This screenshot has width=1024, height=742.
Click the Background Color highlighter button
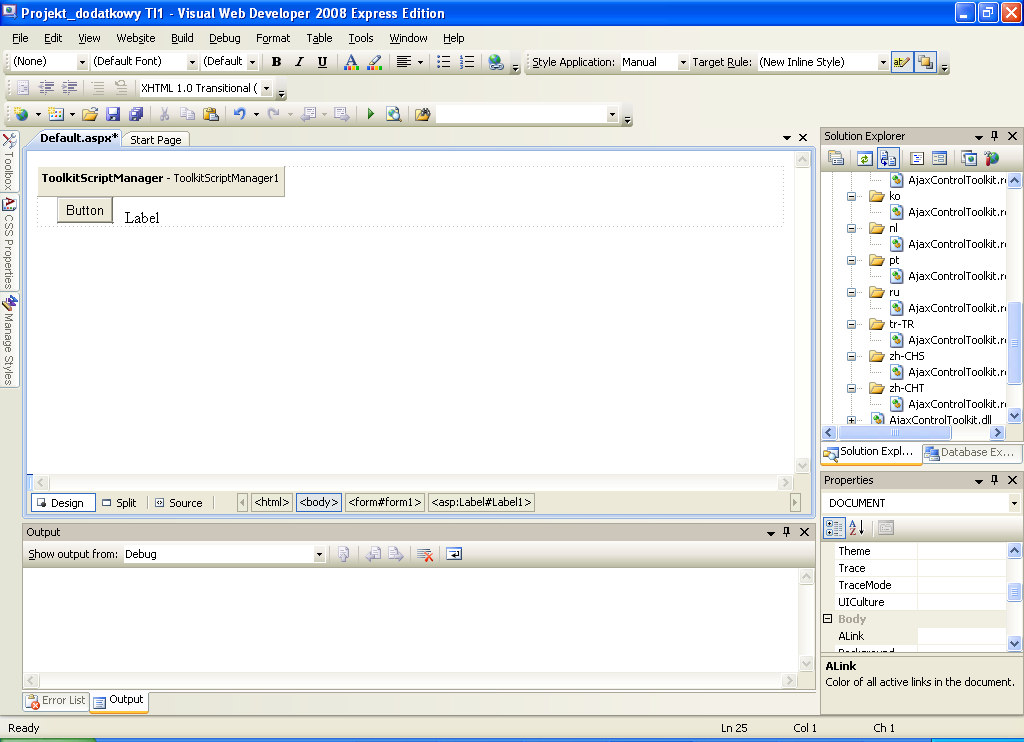point(374,62)
